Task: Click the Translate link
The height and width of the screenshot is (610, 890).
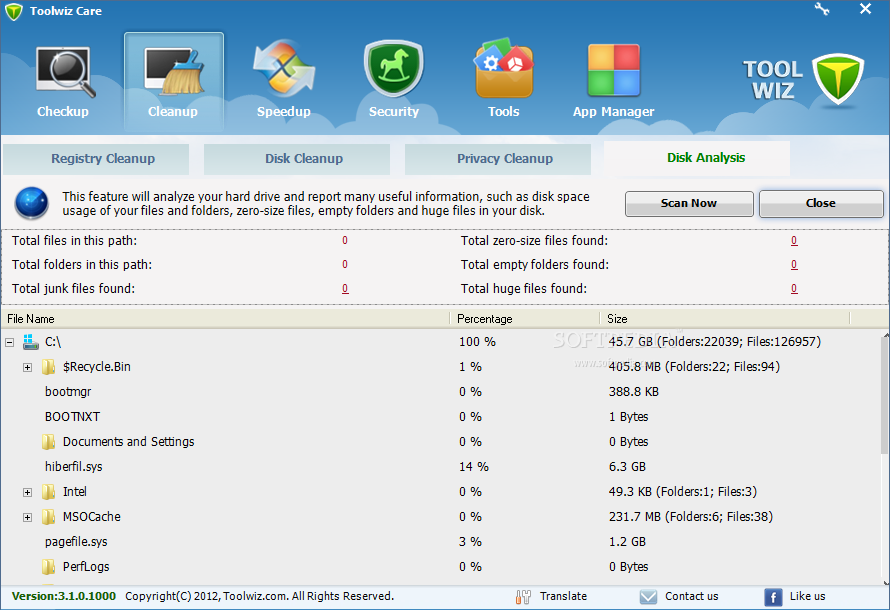Action: (563, 596)
